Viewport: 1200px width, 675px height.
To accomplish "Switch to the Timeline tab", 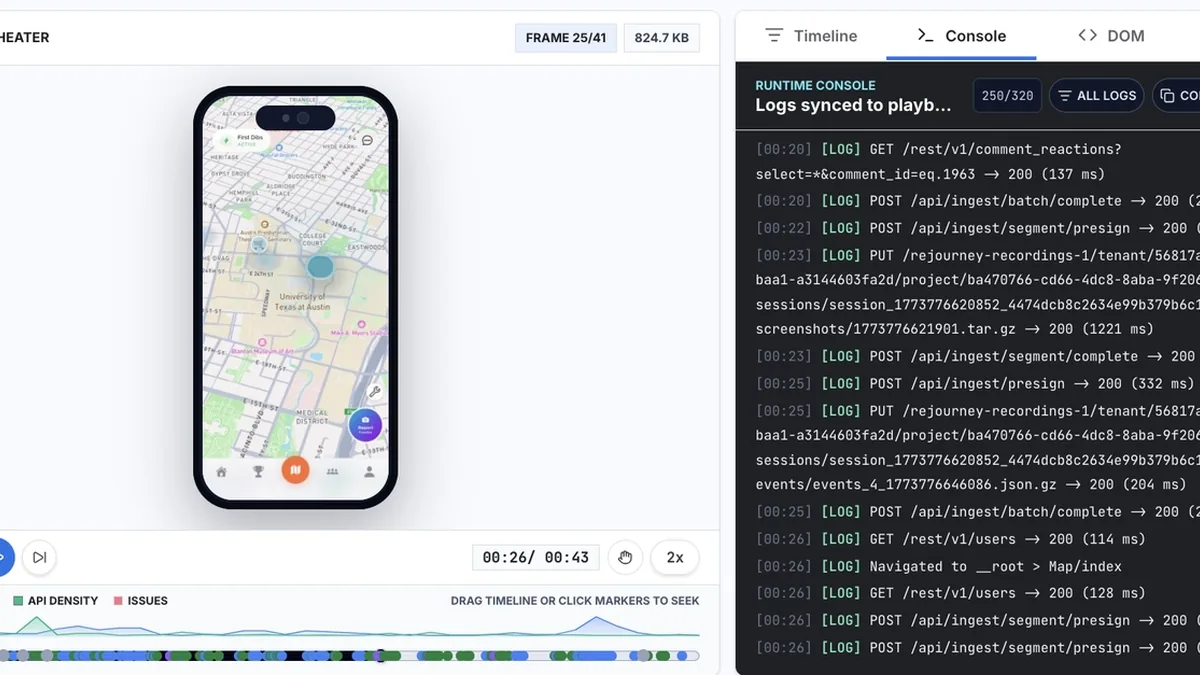I will (x=811, y=36).
